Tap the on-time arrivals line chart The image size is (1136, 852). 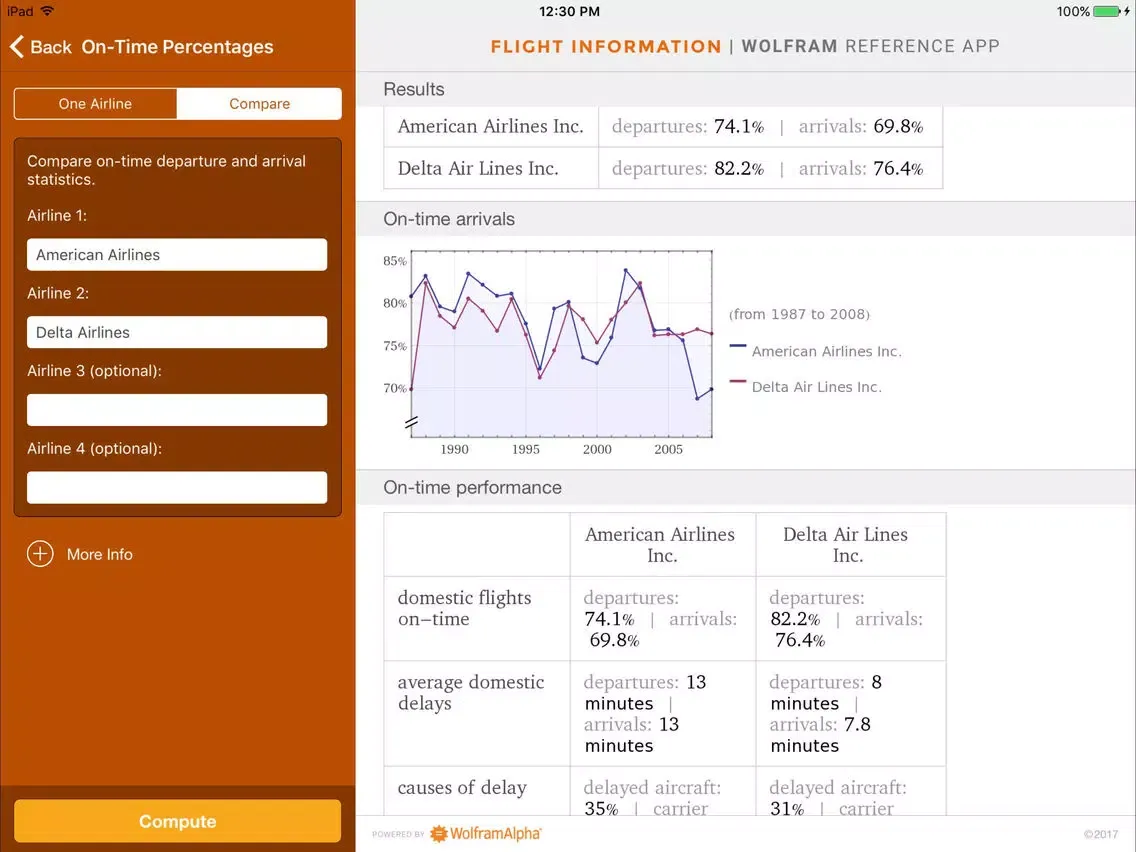click(561, 343)
